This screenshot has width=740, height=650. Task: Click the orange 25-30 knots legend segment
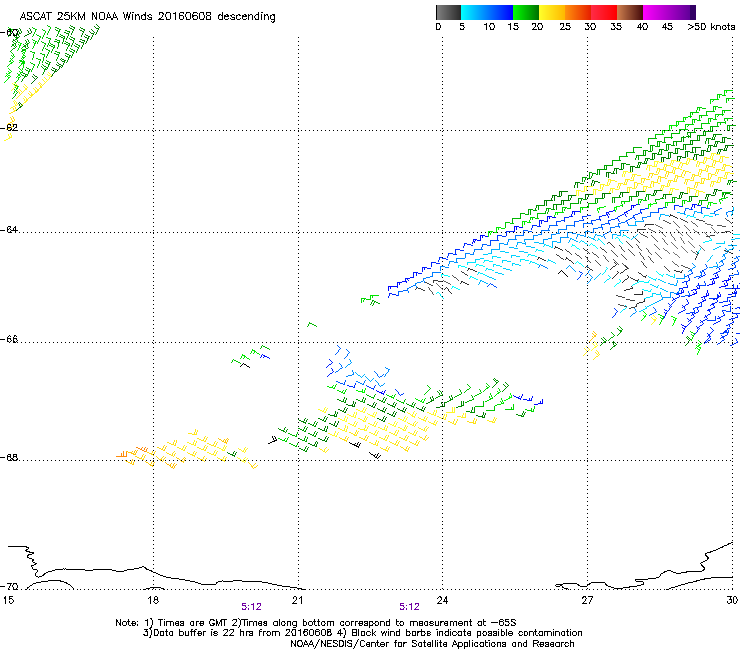pos(578,12)
